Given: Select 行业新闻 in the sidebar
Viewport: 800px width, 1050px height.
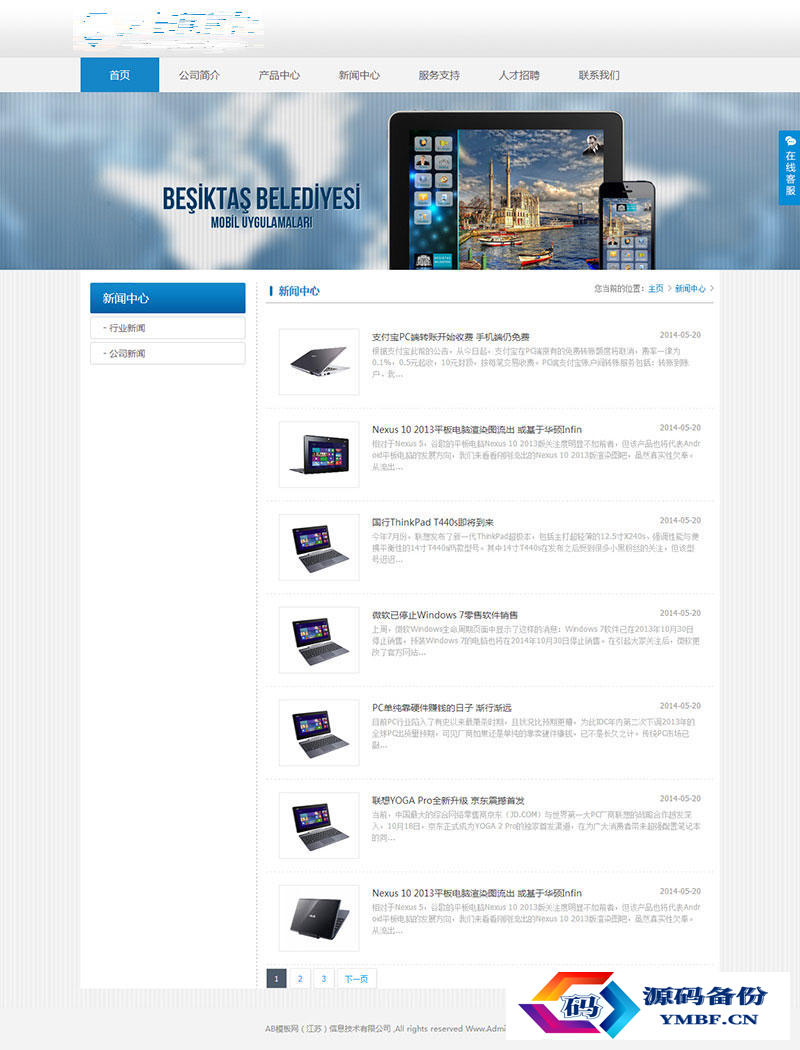Looking at the screenshot, I should pos(167,328).
